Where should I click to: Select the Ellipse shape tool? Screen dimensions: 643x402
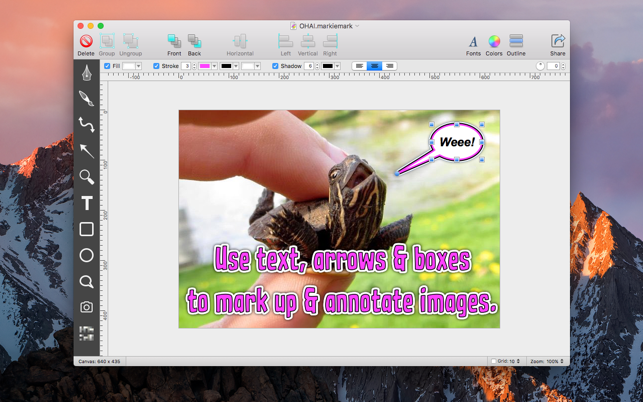(87, 255)
